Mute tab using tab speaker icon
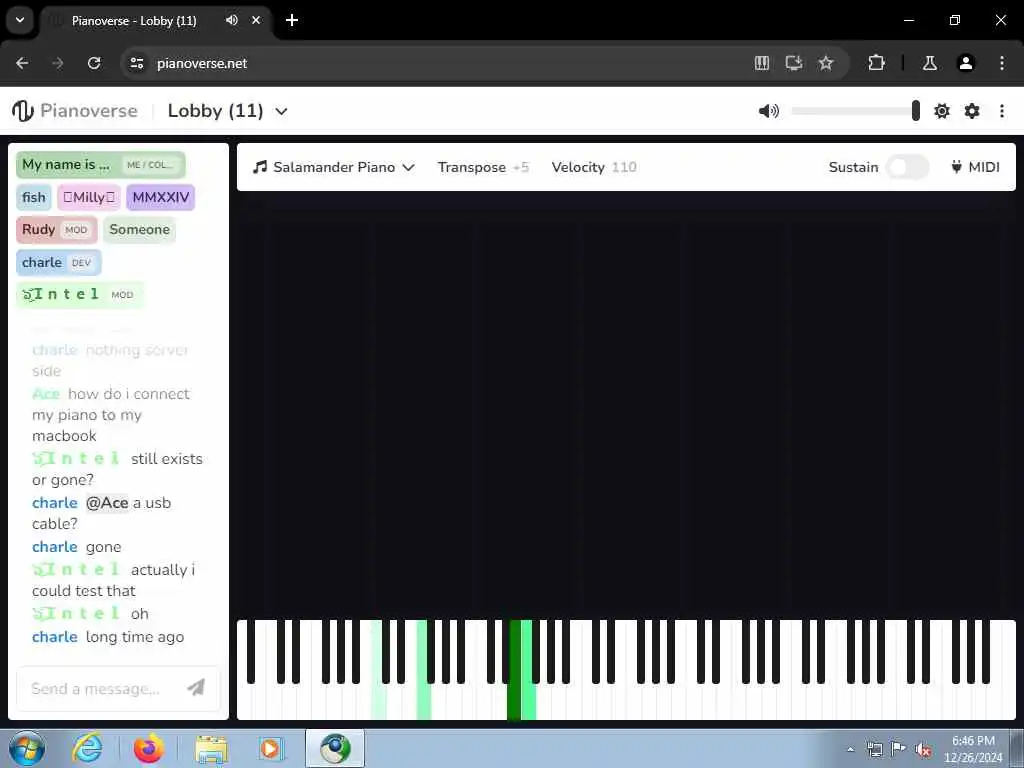 tap(232, 20)
